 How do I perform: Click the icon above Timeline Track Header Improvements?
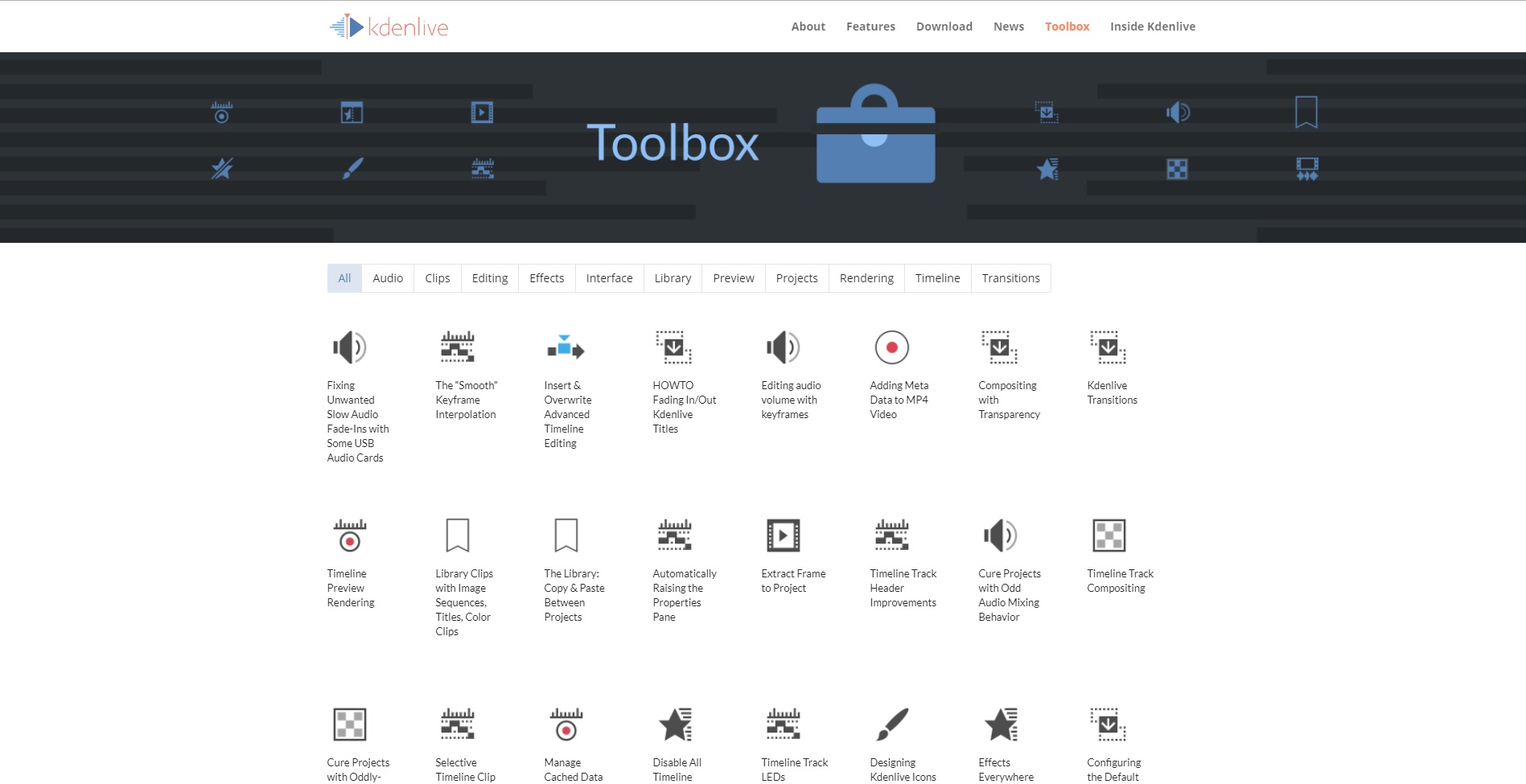(892, 536)
